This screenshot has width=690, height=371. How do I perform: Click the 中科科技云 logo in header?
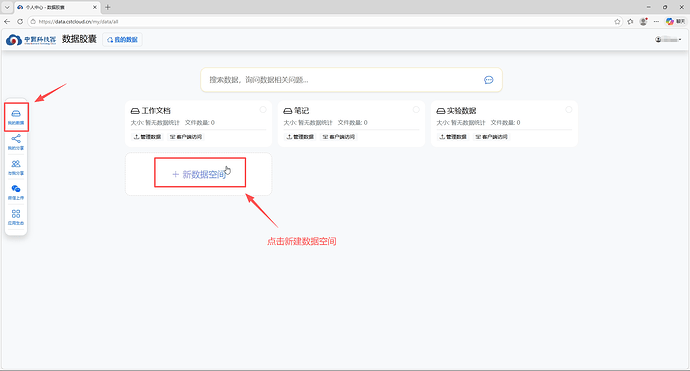coord(31,40)
